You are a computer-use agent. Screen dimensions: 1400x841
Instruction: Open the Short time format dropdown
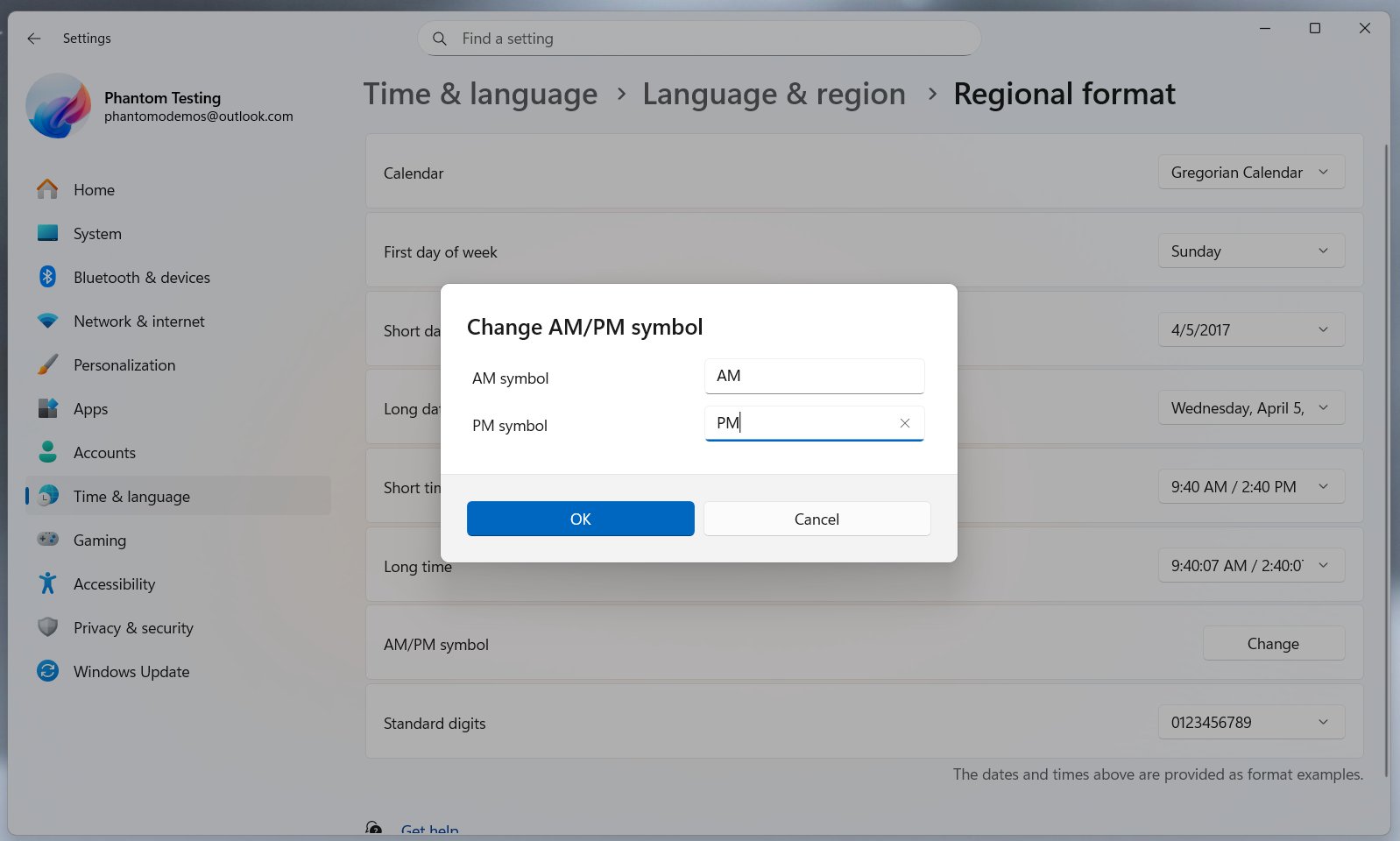1250,487
